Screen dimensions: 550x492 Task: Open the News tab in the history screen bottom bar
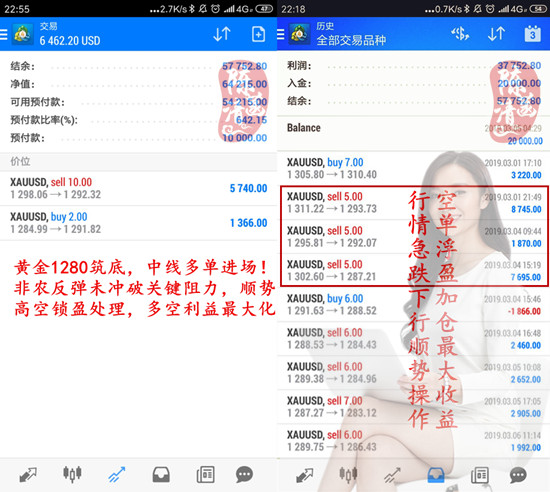click(480, 475)
